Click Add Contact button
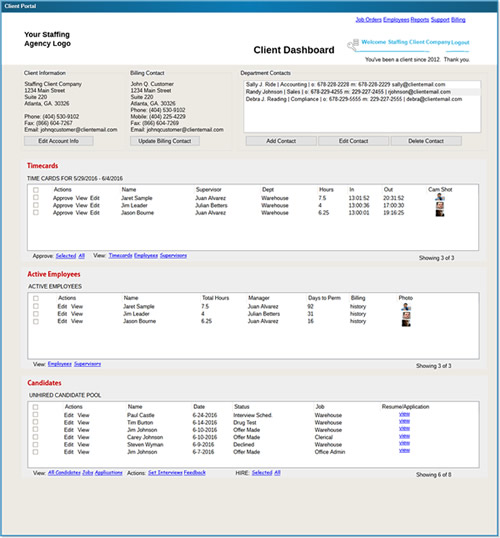500x538 pixels. pyautogui.click(x=281, y=141)
